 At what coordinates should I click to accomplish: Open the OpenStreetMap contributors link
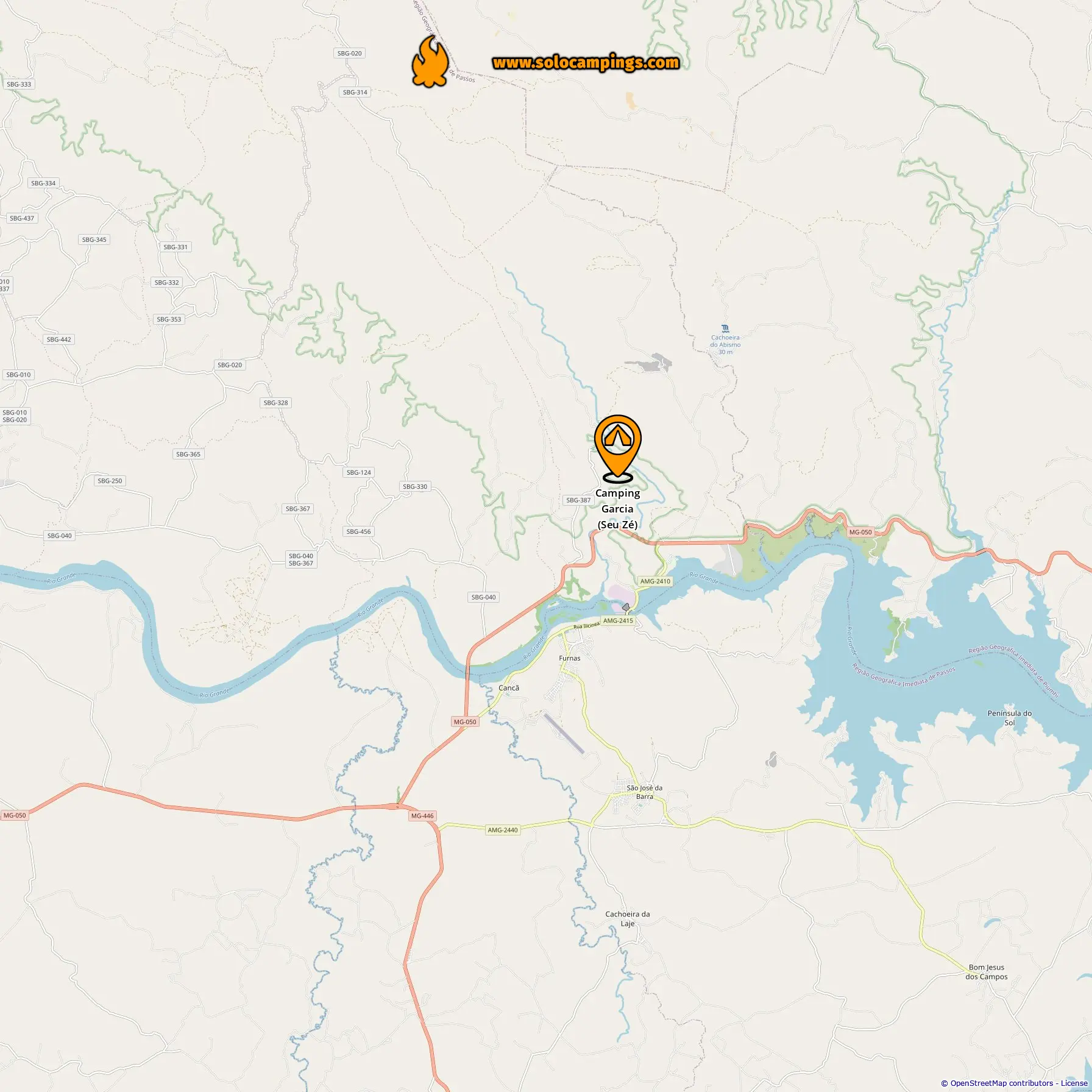1002,1083
